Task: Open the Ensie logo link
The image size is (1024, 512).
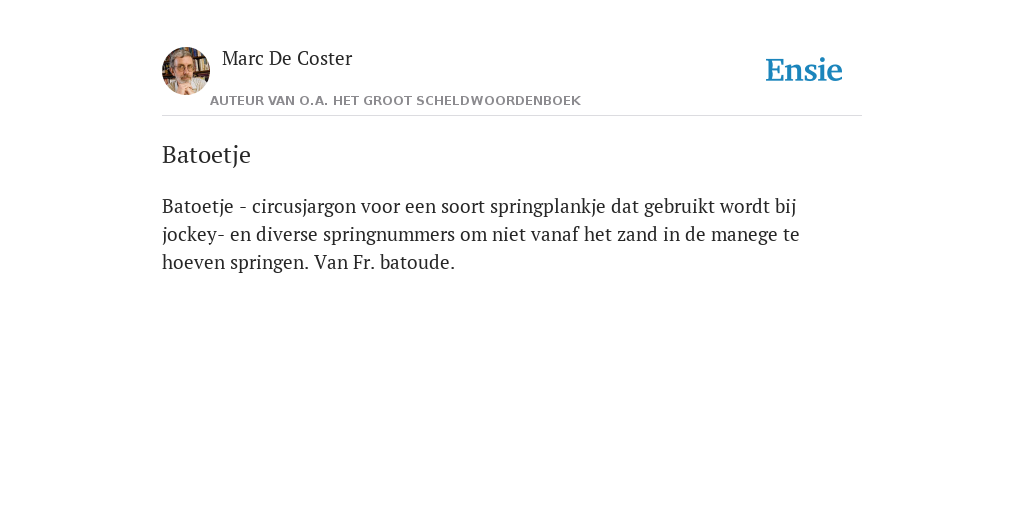Action: point(804,70)
